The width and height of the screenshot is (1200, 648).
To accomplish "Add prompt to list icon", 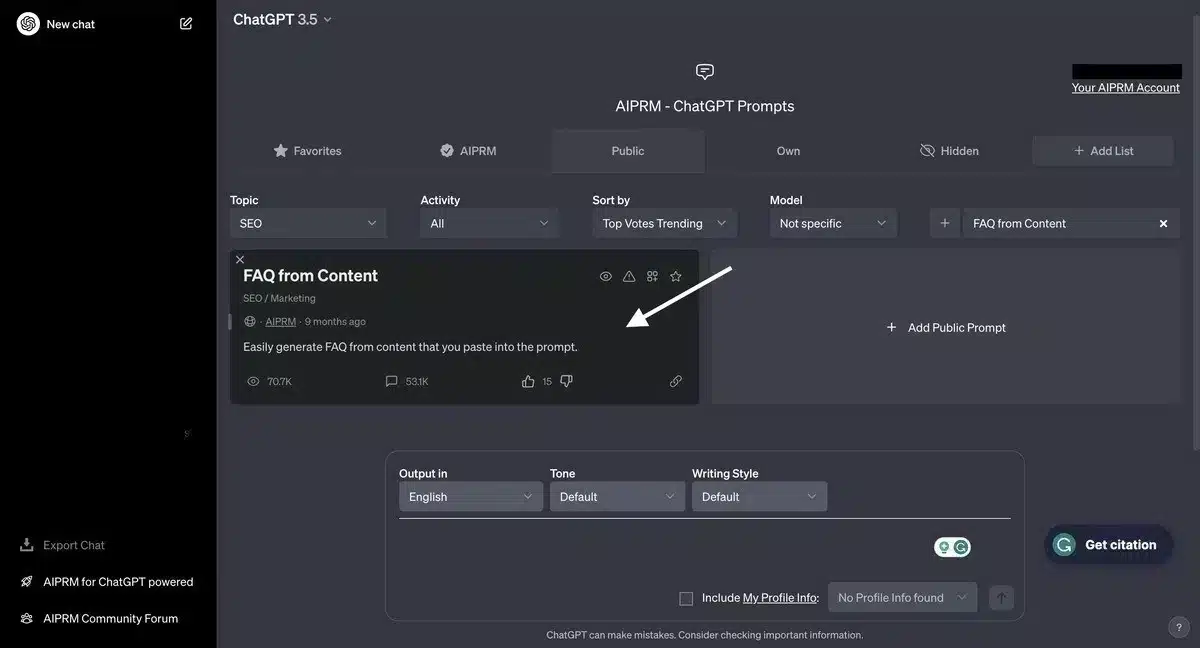I will tap(652, 276).
